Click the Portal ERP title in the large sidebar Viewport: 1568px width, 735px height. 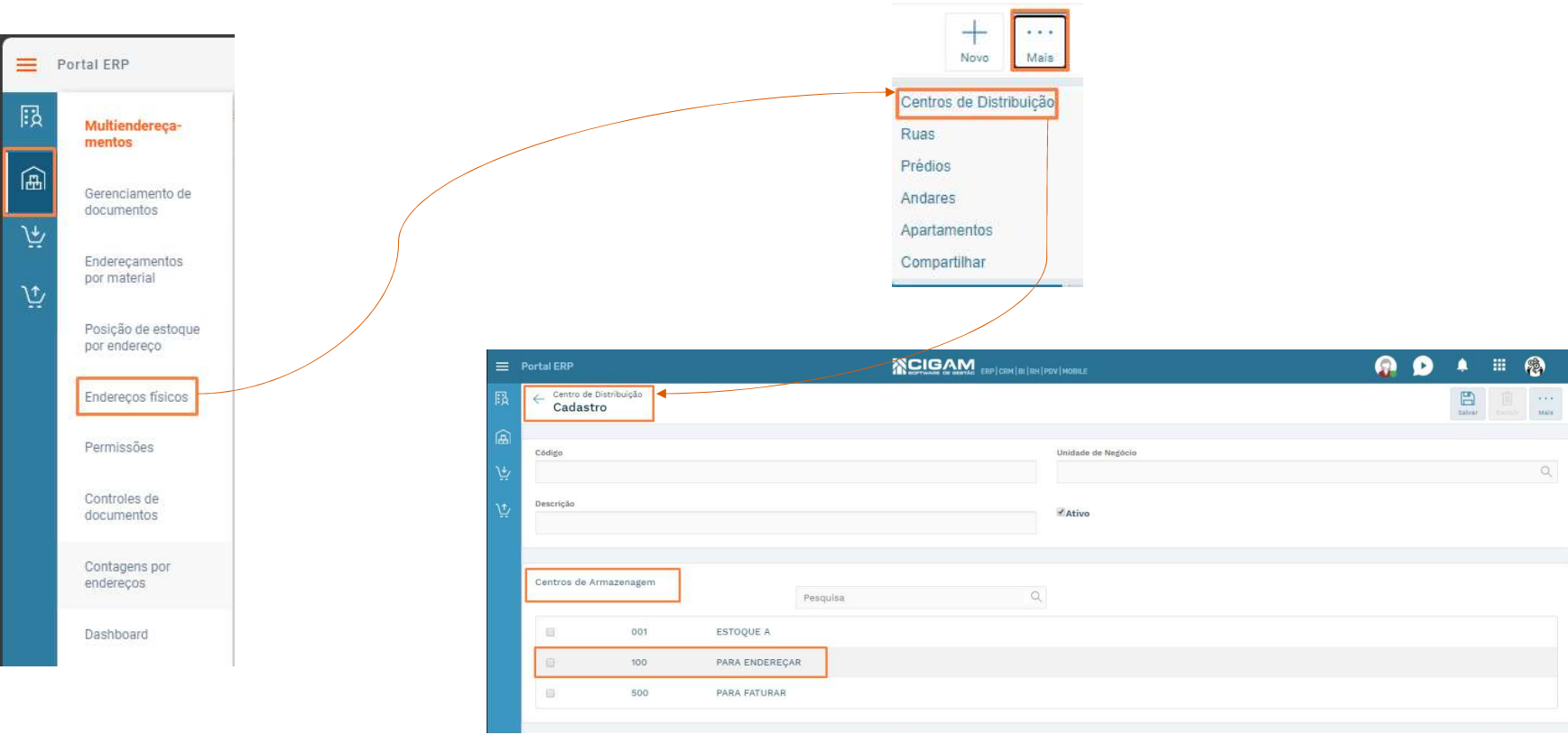[x=93, y=65]
